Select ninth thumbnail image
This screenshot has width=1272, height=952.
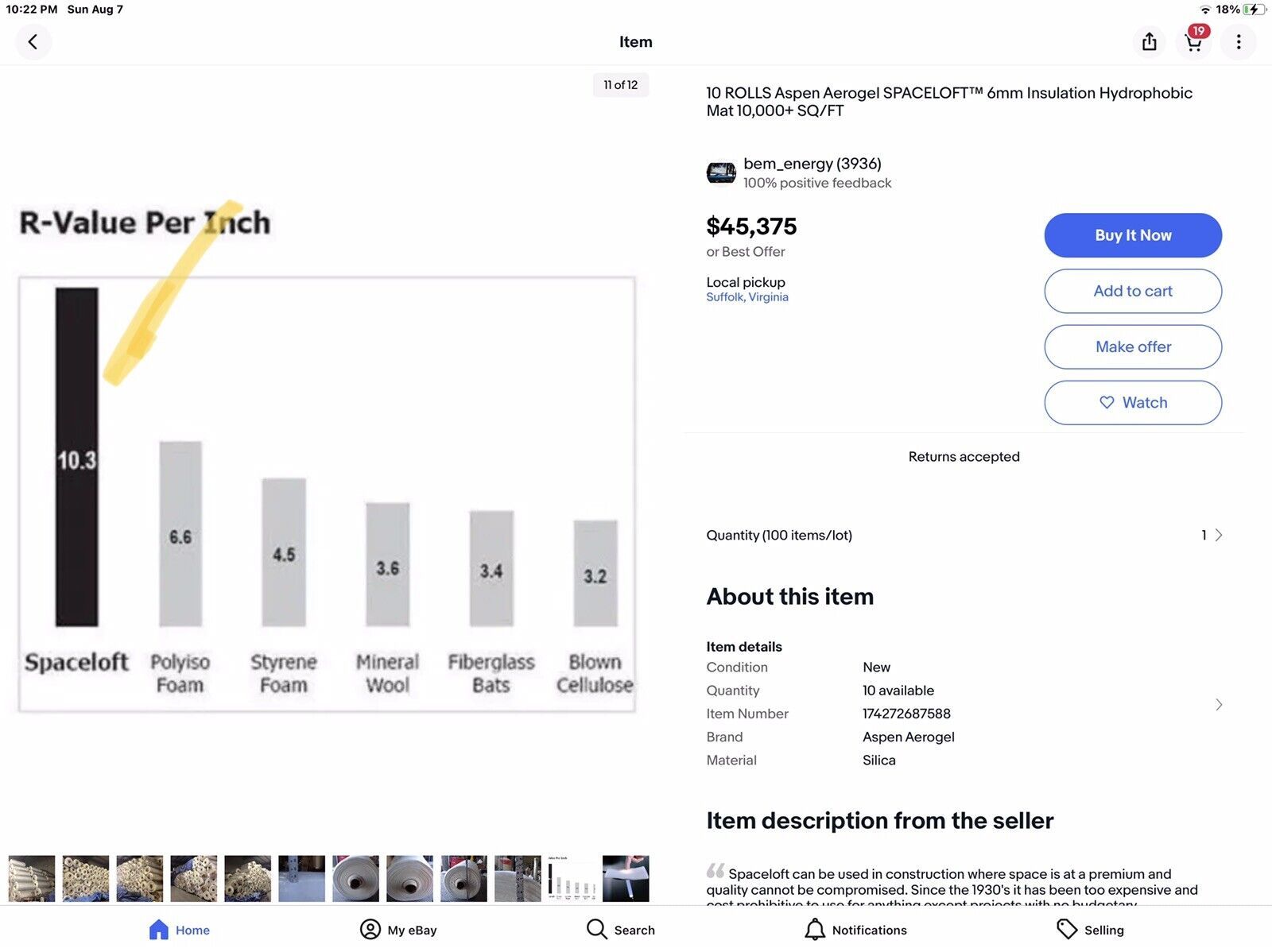(x=464, y=878)
